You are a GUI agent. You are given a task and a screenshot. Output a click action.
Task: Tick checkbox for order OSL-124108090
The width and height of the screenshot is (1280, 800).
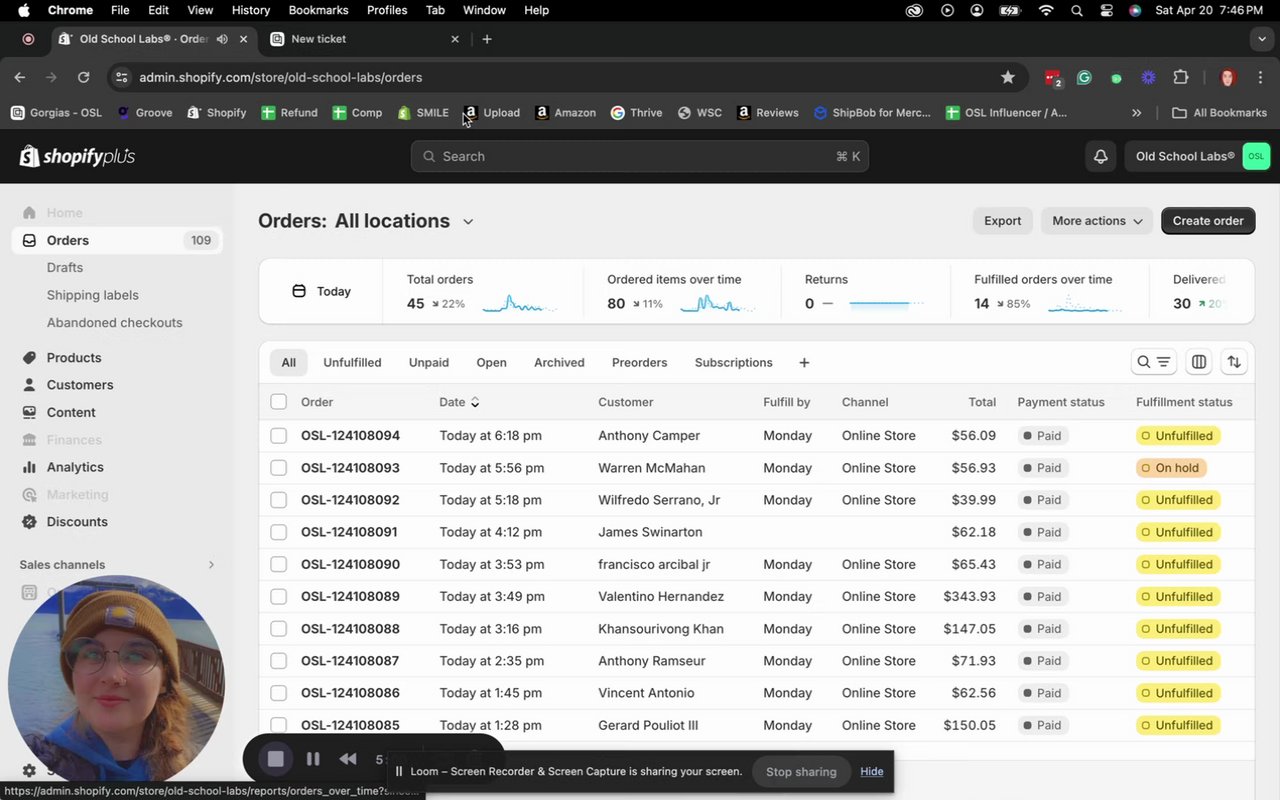278,565
